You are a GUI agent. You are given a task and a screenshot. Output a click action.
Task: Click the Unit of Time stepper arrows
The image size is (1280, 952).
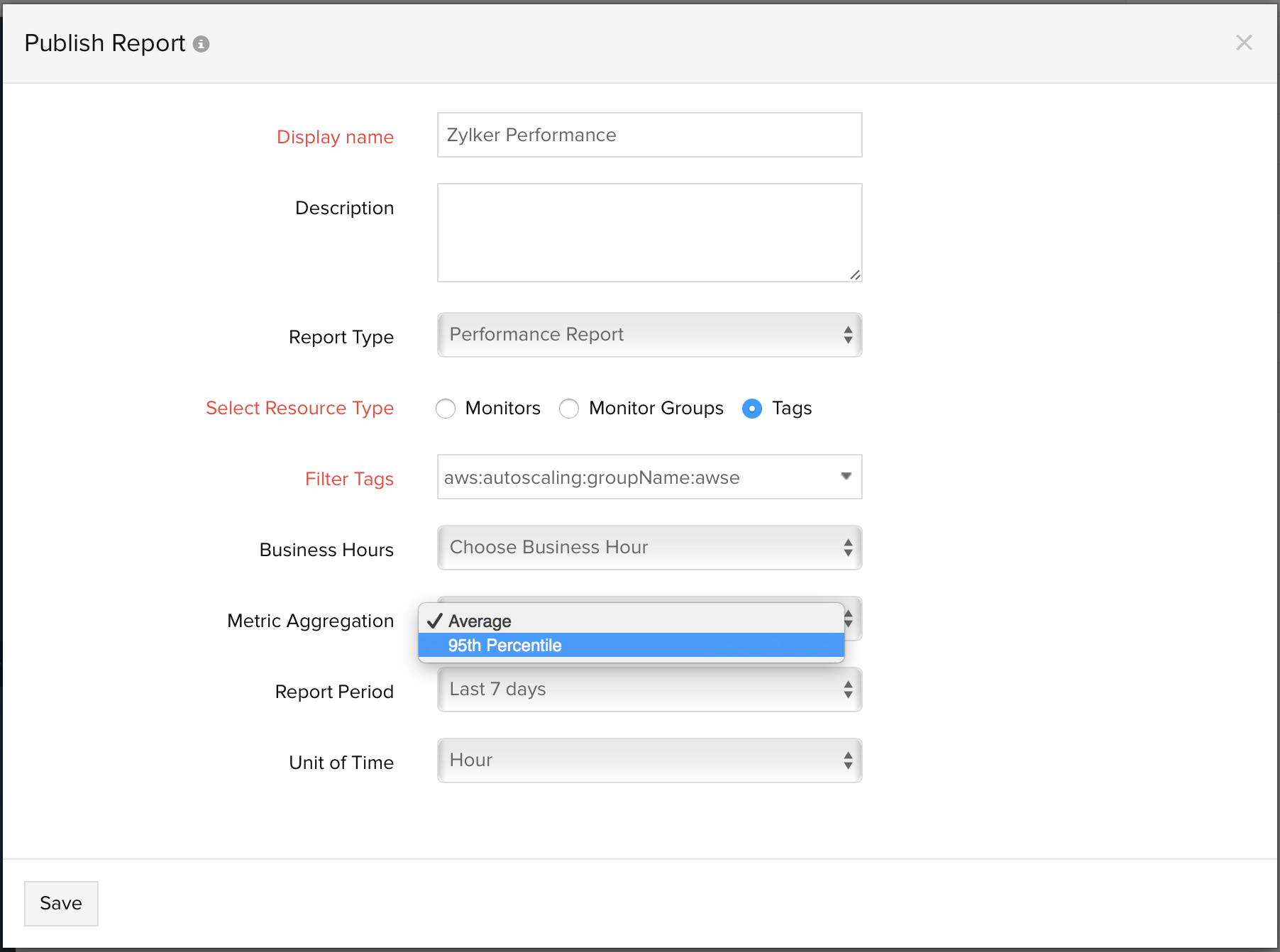coord(848,760)
